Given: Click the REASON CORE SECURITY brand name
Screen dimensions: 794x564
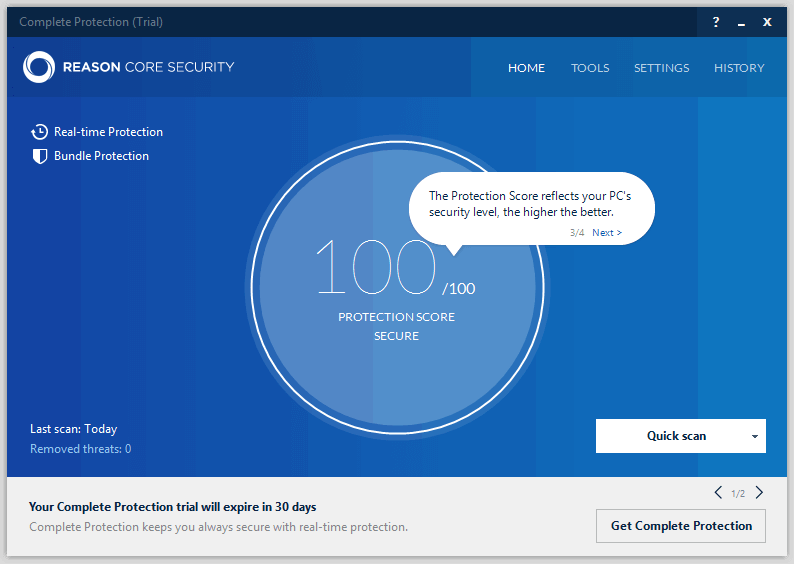Looking at the screenshot, I should coord(148,67).
